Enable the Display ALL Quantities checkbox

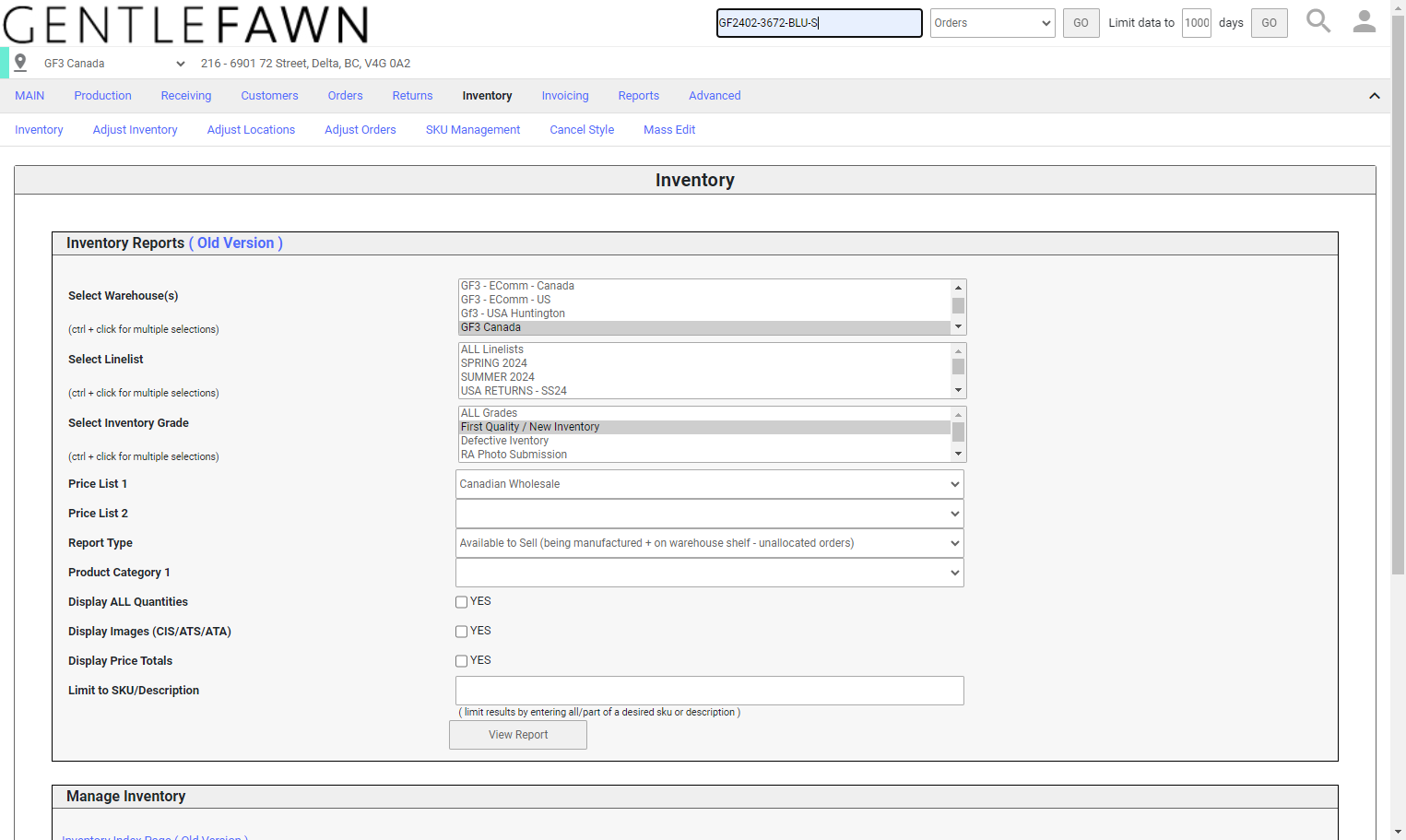tap(461, 602)
